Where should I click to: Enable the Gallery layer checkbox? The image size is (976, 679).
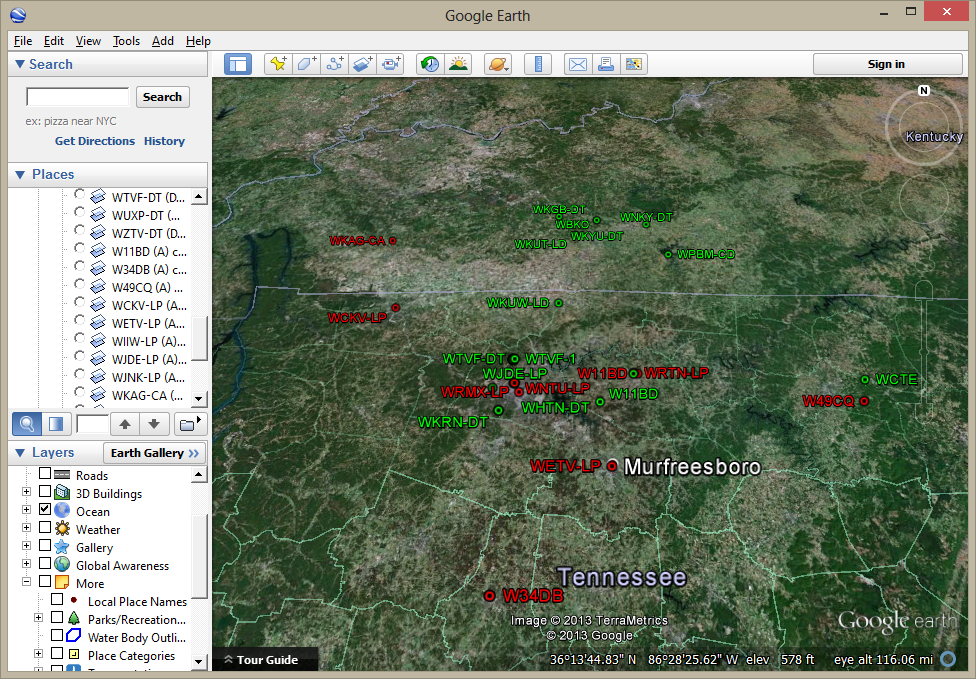(x=45, y=546)
